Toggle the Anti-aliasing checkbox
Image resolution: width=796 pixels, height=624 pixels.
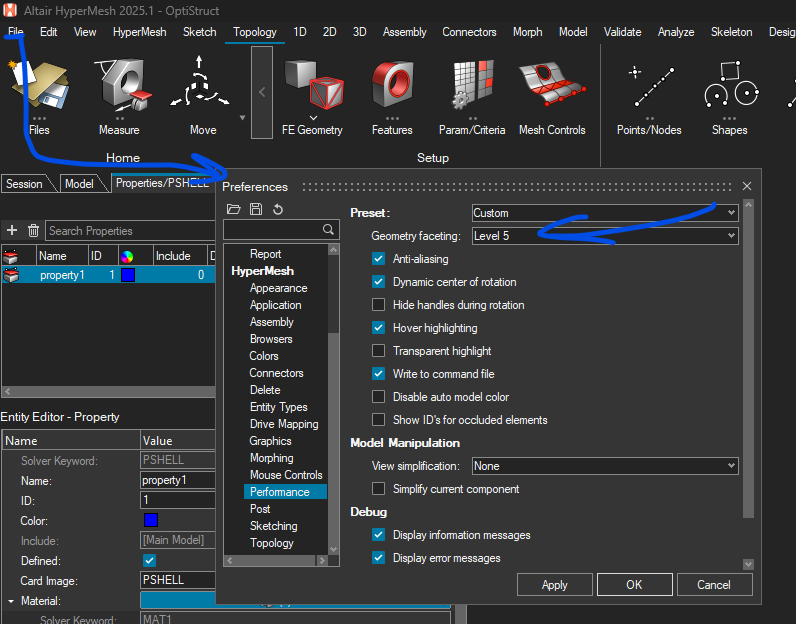coord(378,259)
